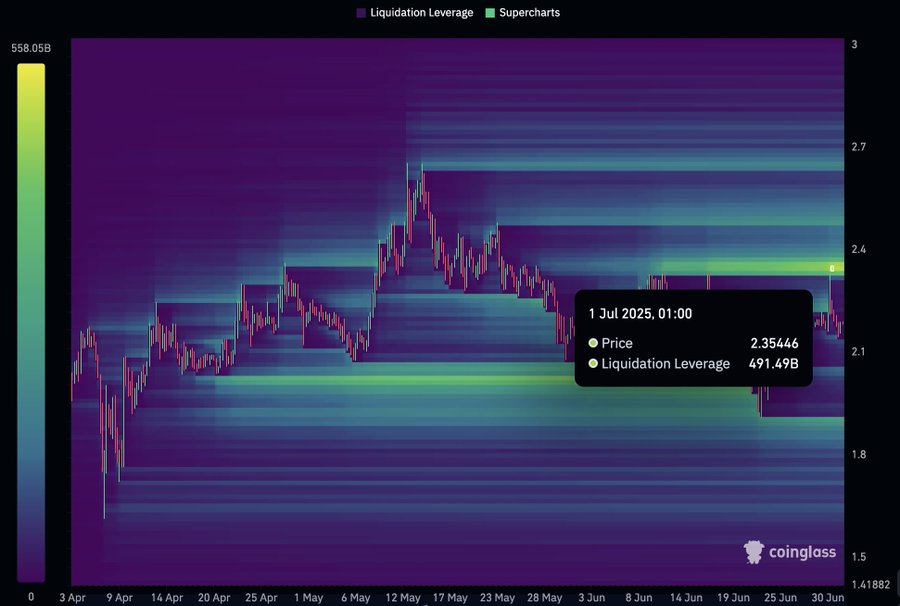The image size is (900, 606).
Task: Toggle the Liquidation Leverage legend entry
Action: 415,13
